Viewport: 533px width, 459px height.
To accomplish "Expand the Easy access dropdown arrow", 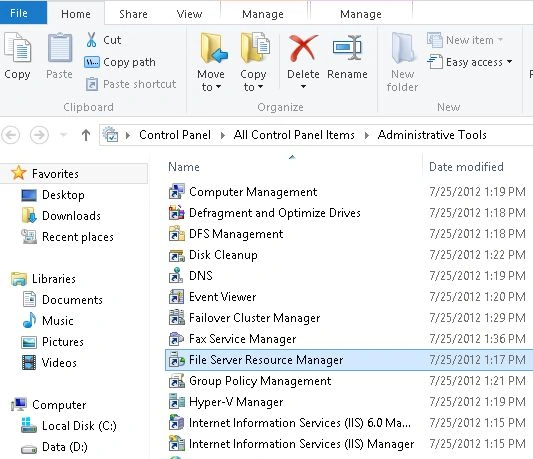I will 509,62.
